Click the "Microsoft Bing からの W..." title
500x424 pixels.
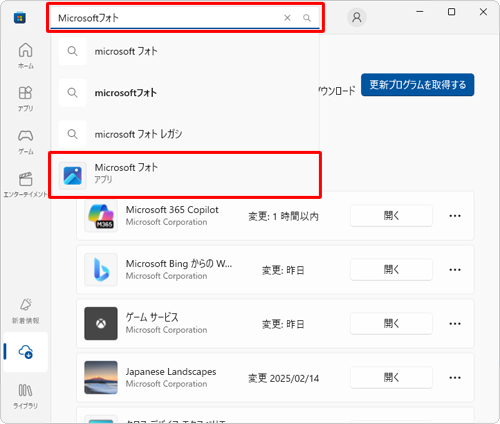pyautogui.click(x=179, y=264)
